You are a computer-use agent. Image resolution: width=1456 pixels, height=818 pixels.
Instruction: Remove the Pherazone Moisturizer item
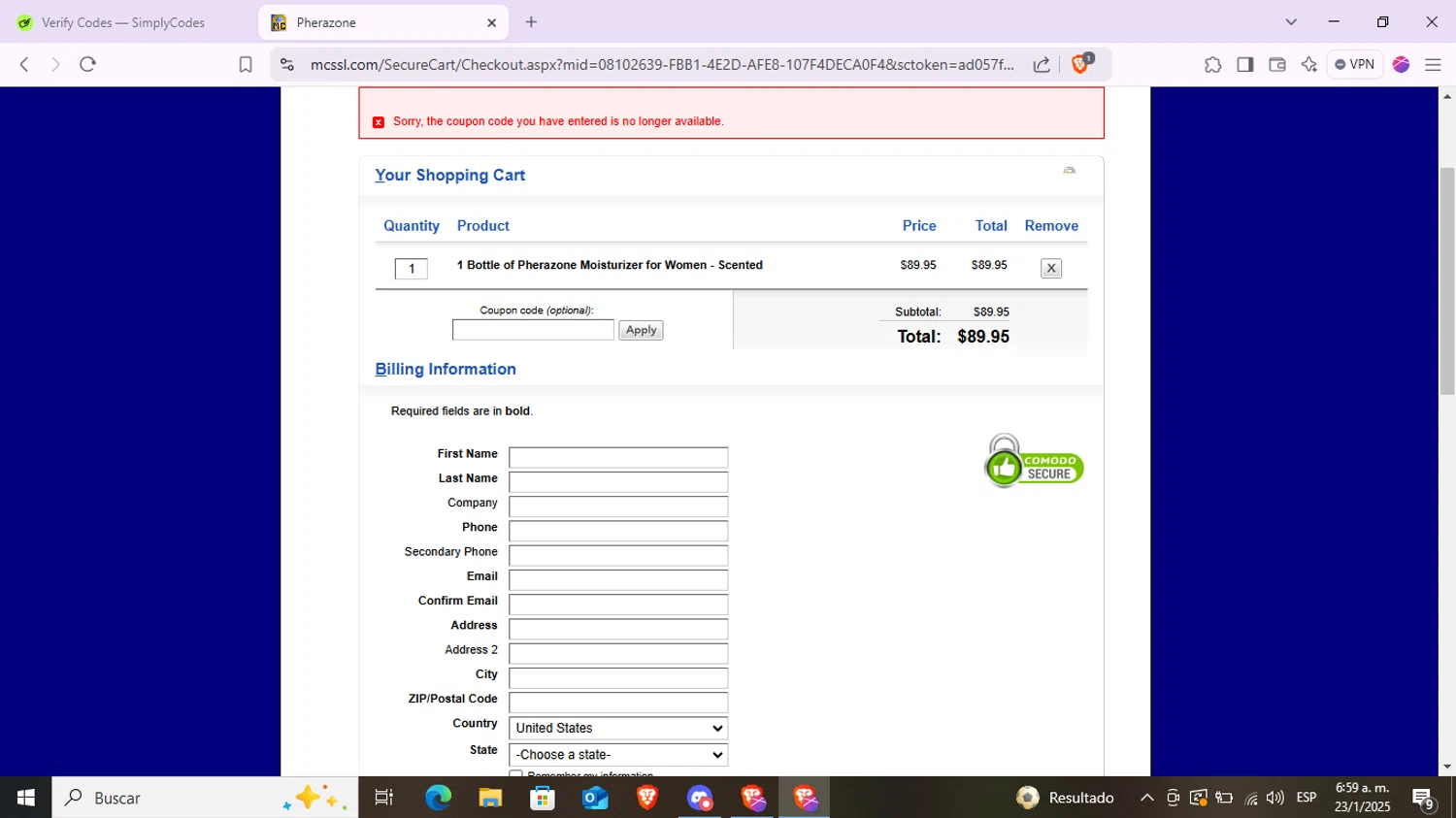pyautogui.click(x=1051, y=268)
